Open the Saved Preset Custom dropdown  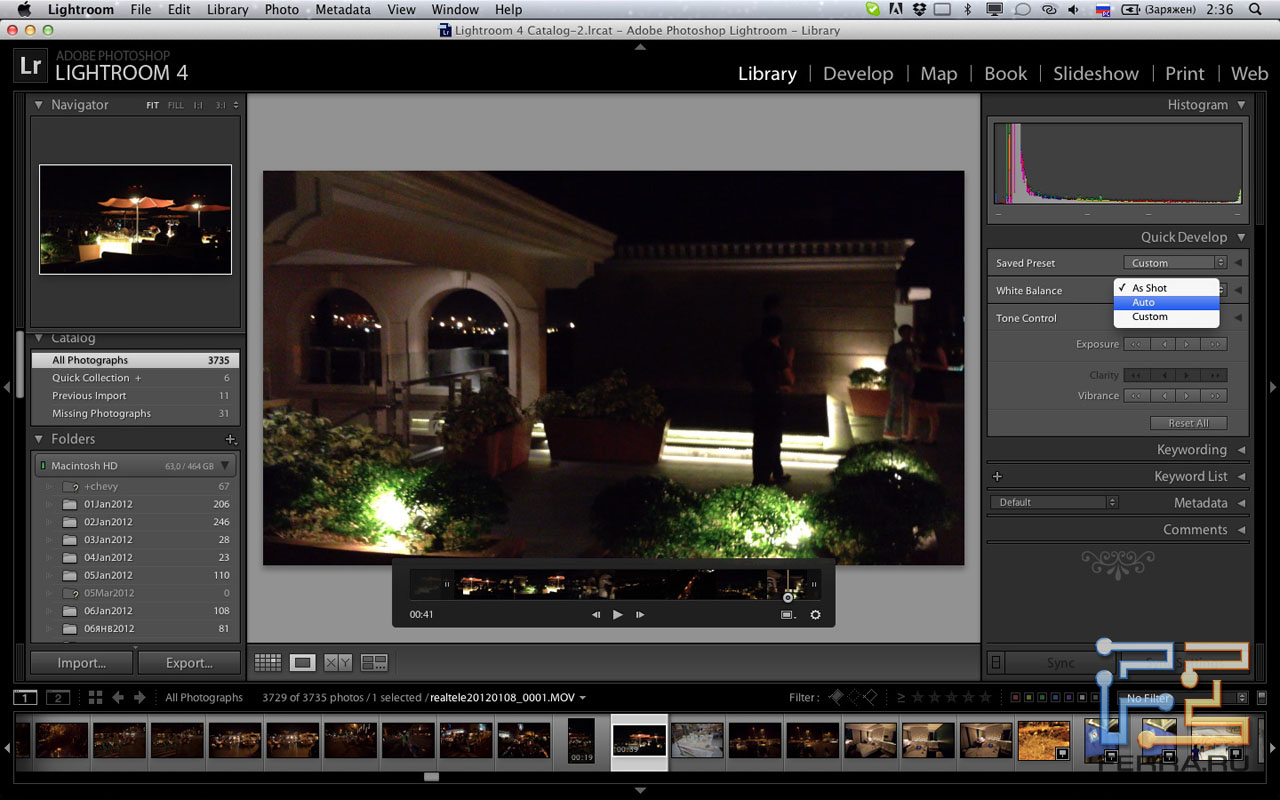pos(1176,262)
